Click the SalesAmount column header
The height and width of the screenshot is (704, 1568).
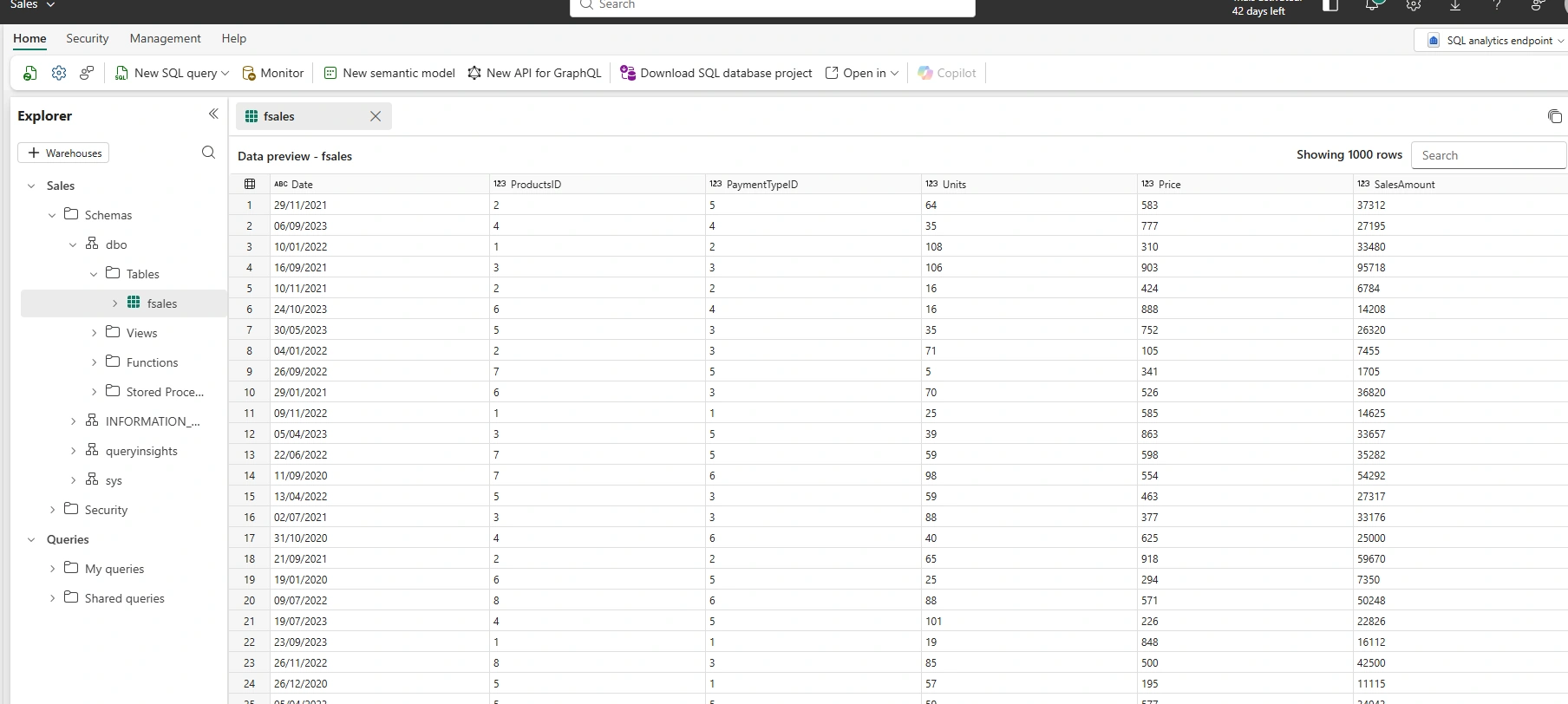1460,184
